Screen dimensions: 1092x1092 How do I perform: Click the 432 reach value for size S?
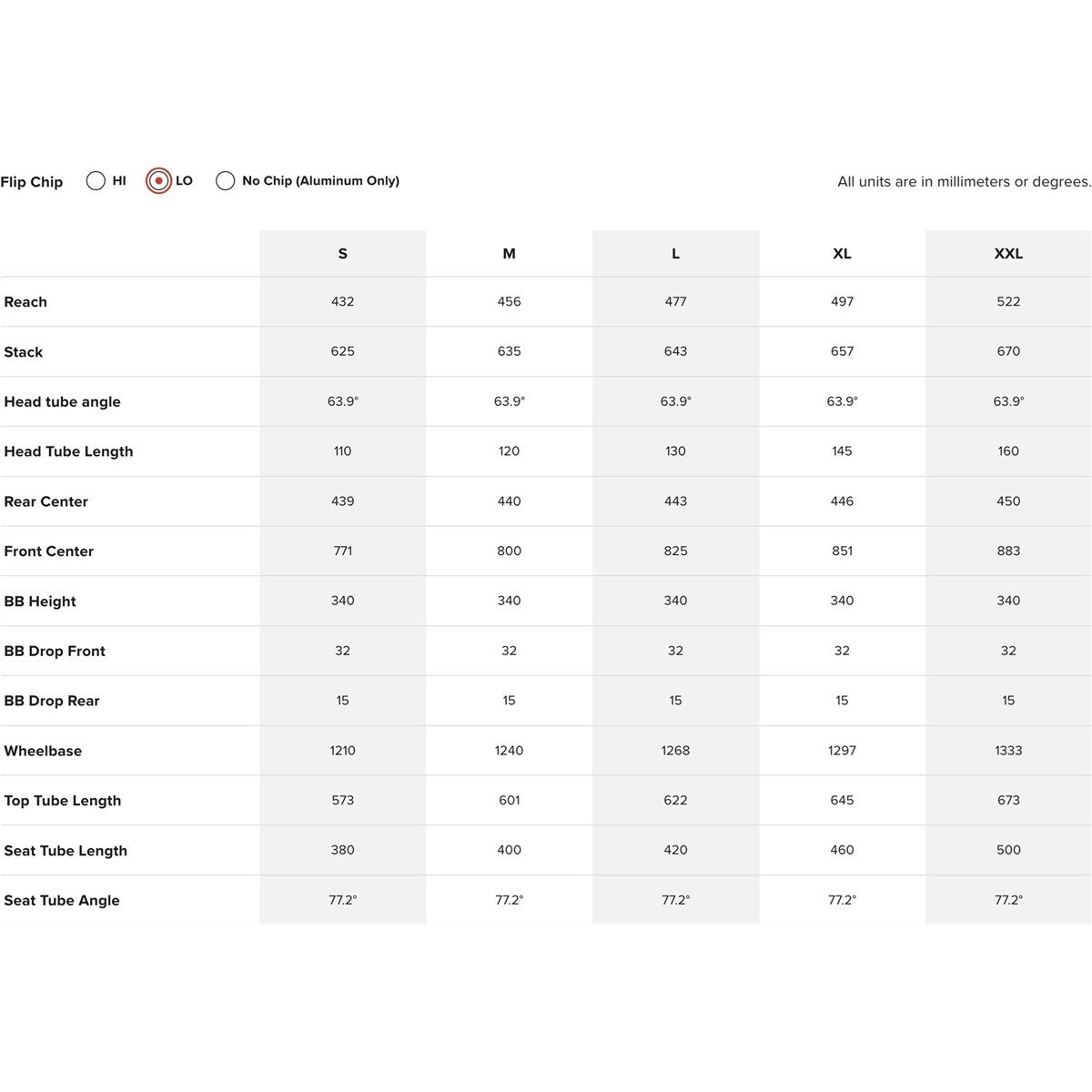pos(342,302)
